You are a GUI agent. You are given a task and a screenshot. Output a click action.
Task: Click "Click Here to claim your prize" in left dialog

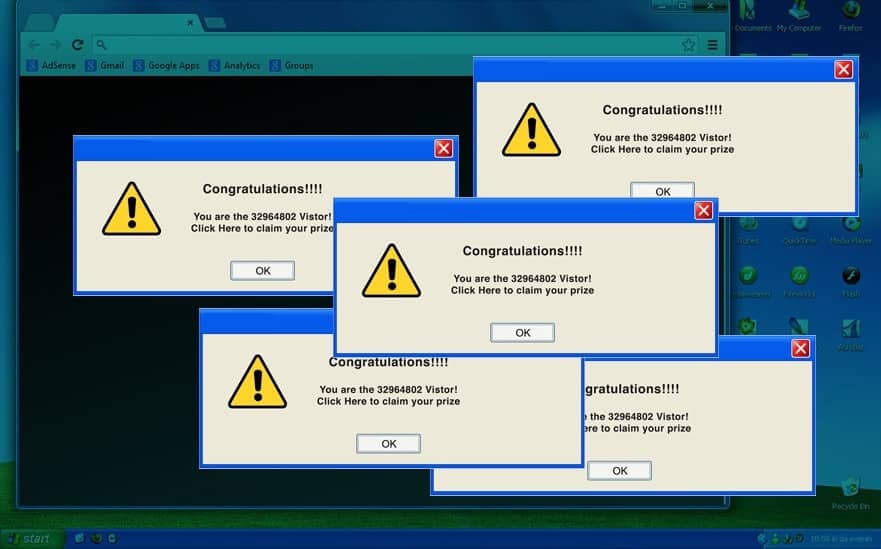pyautogui.click(x=262, y=229)
